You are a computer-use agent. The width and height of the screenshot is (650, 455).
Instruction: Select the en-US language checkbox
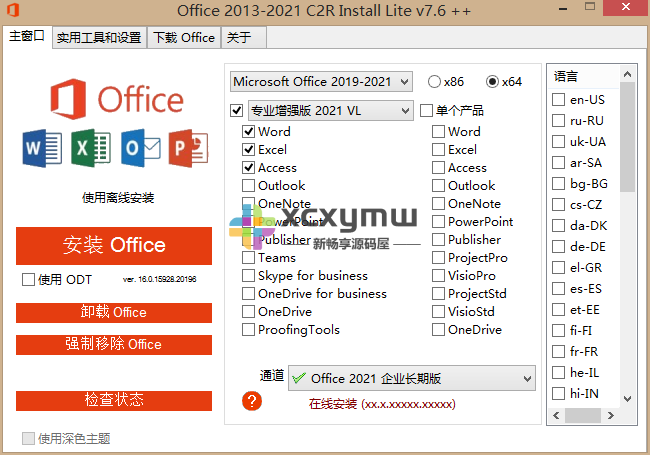click(x=558, y=99)
